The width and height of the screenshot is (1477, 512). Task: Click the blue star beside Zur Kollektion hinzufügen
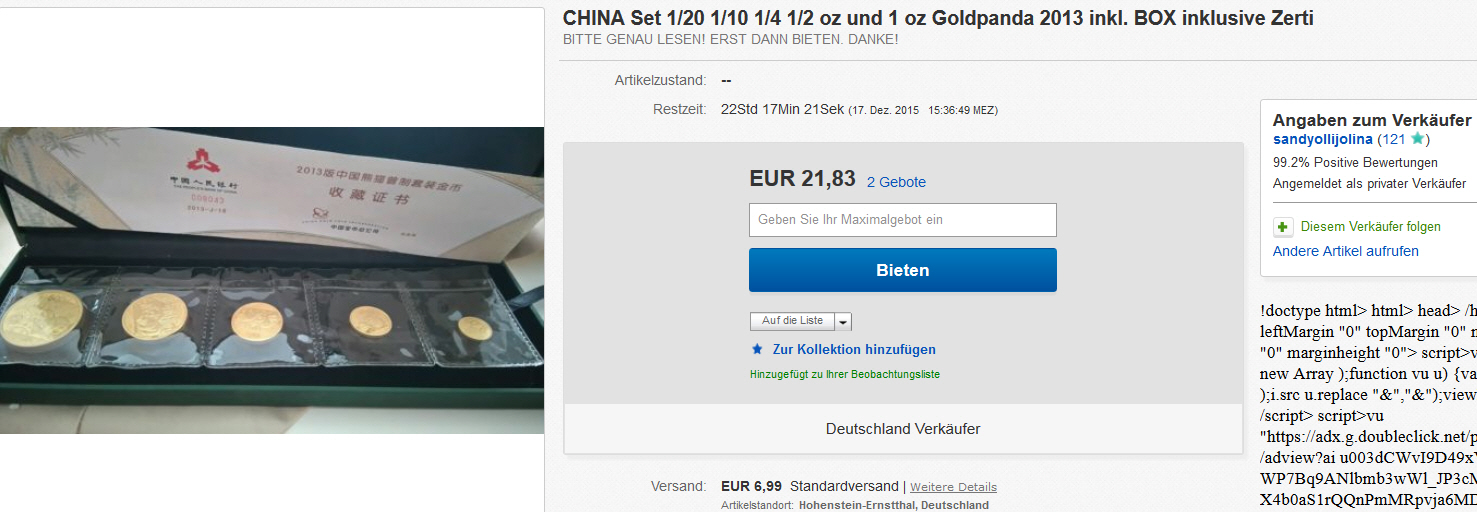(757, 349)
